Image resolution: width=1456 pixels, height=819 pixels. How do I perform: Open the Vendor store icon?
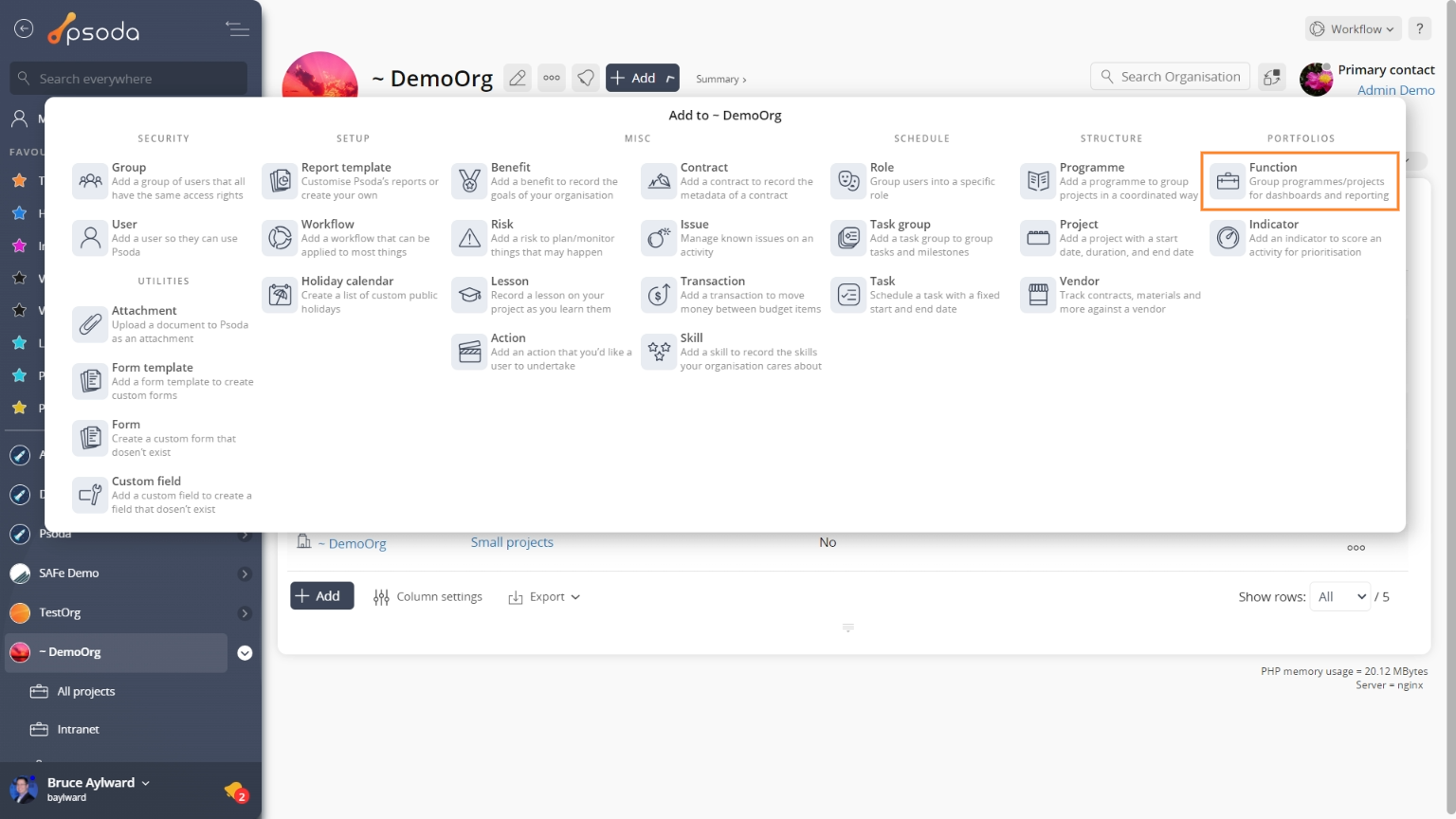coord(1039,295)
